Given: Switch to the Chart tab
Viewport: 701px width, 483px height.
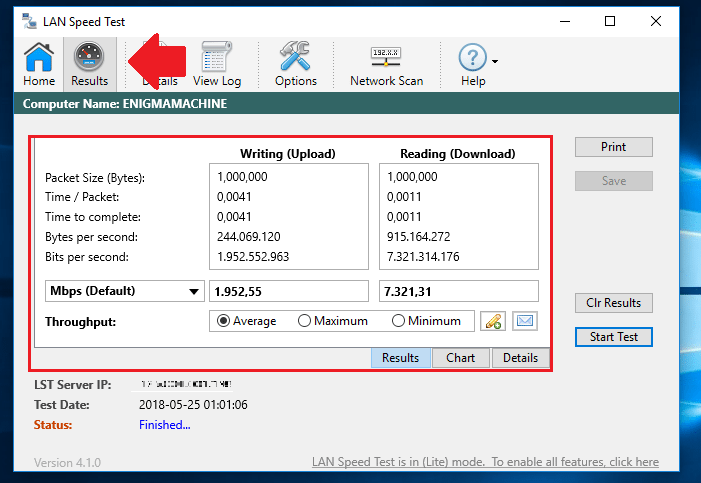Looking at the screenshot, I should pos(460,358).
